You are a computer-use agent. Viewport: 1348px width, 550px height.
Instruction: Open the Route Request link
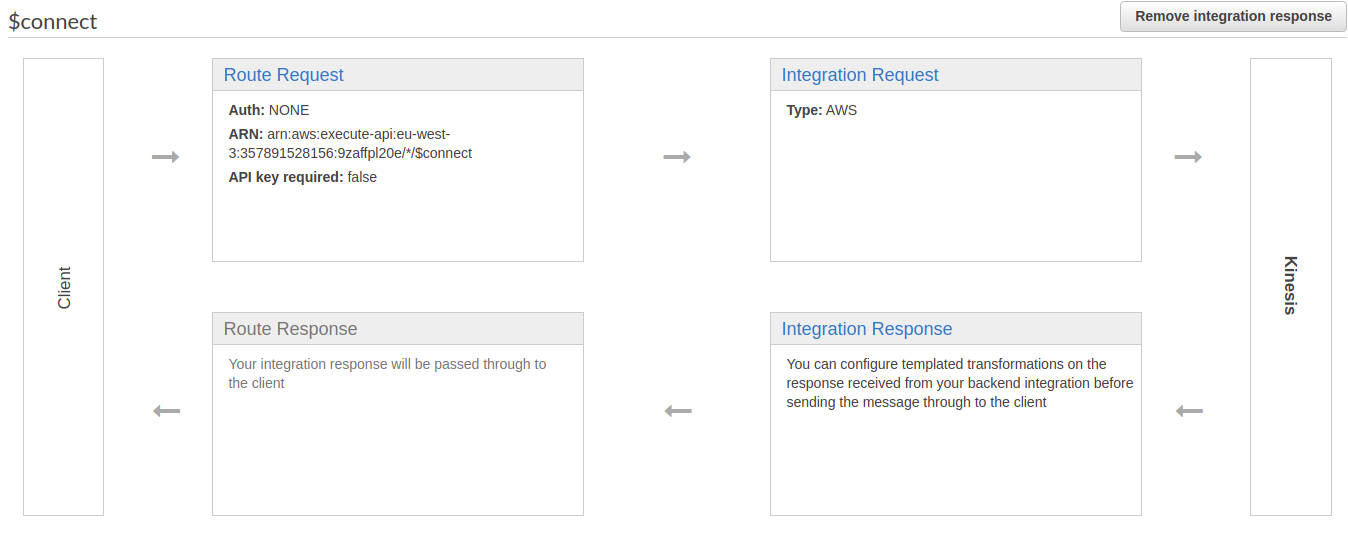(x=283, y=75)
